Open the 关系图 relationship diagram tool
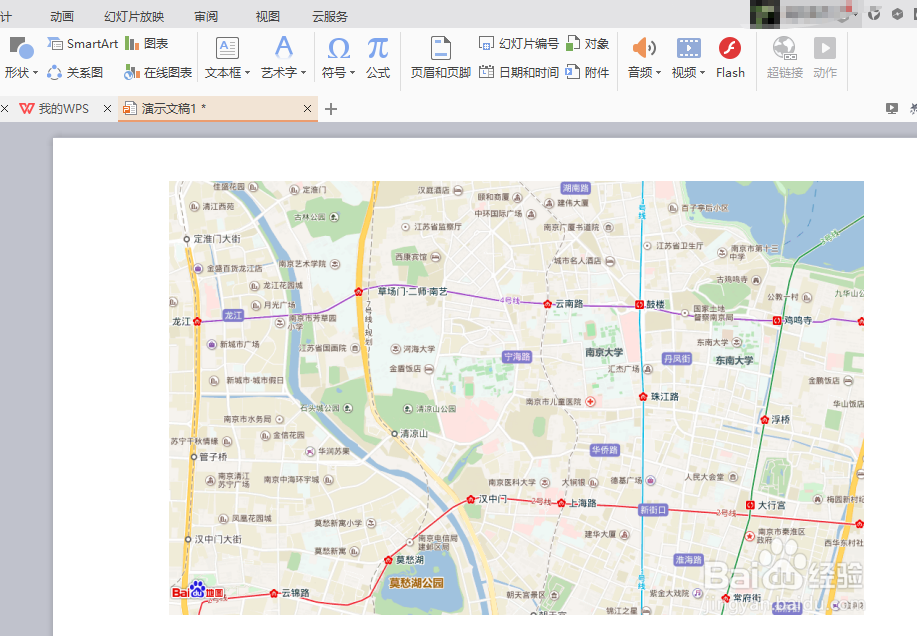This screenshot has height=636, width=917. 75,72
